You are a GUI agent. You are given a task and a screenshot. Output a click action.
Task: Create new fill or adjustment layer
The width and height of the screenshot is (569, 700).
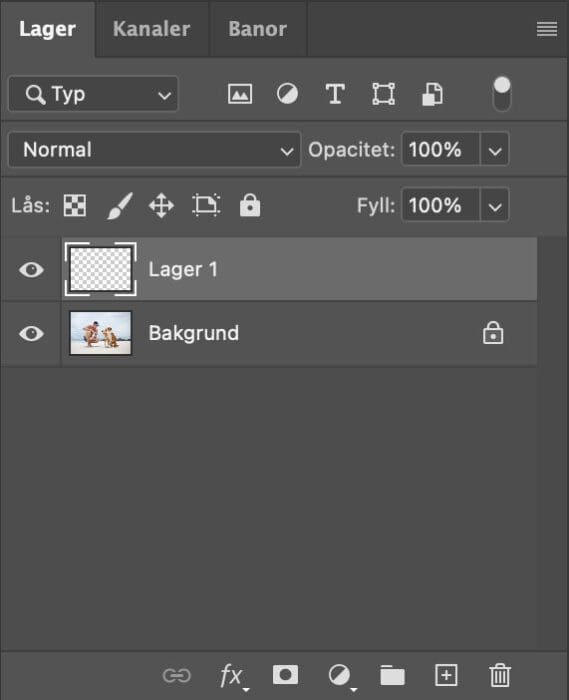(x=341, y=676)
